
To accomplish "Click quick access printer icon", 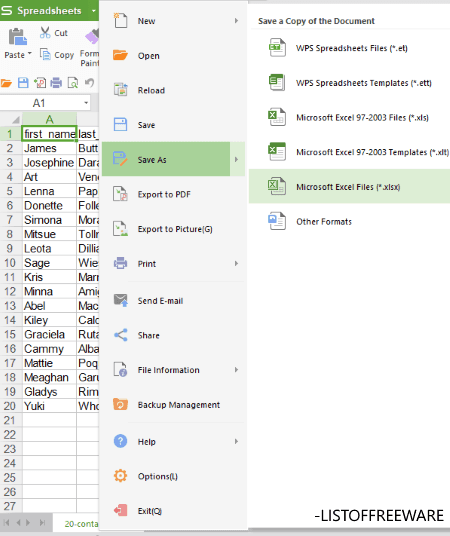I will (x=56, y=83).
